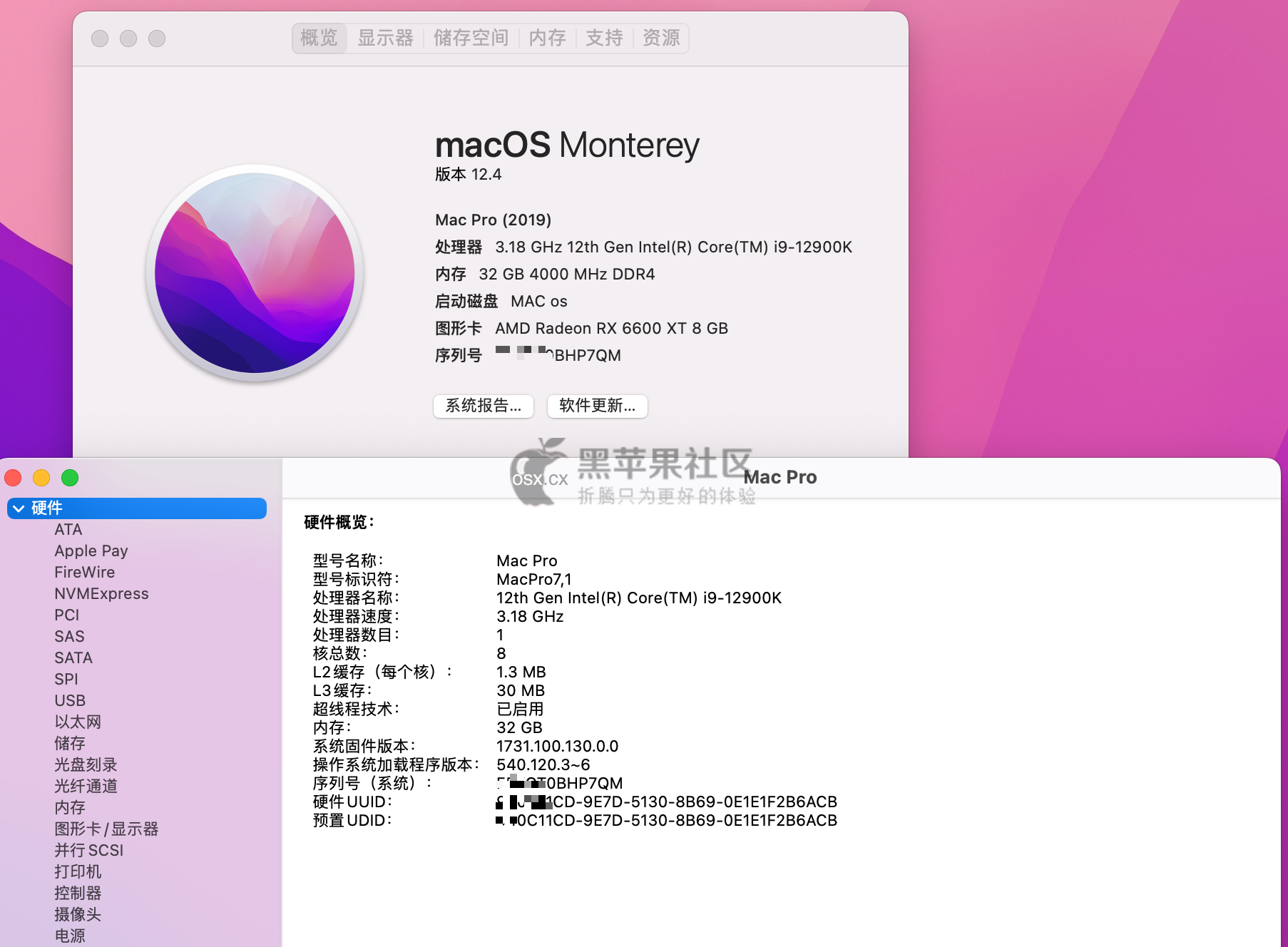The height and width of the screenshot is (947, 1288).
Task: Click the 已启用 hyper-threading value
Action: coord(520,710)
